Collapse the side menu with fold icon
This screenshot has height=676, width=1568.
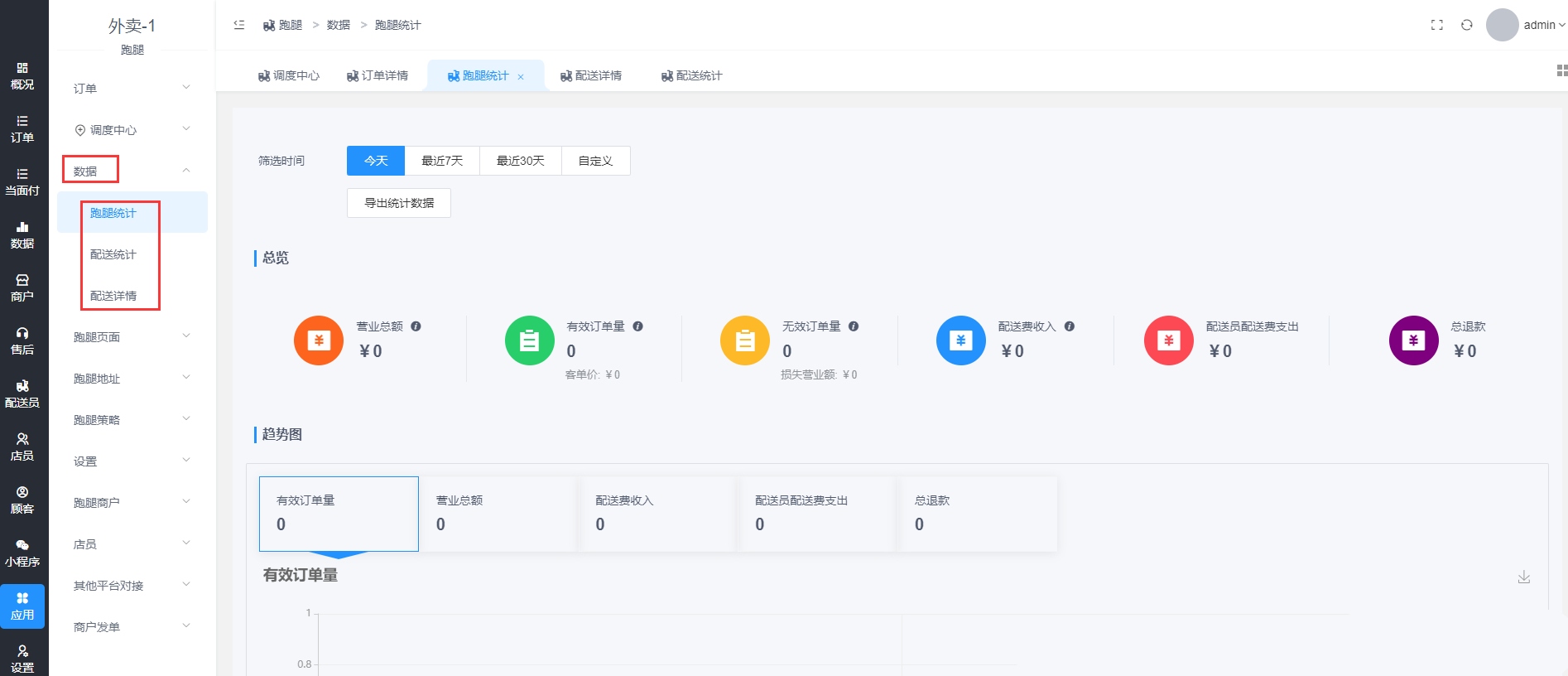coord(239,25)
